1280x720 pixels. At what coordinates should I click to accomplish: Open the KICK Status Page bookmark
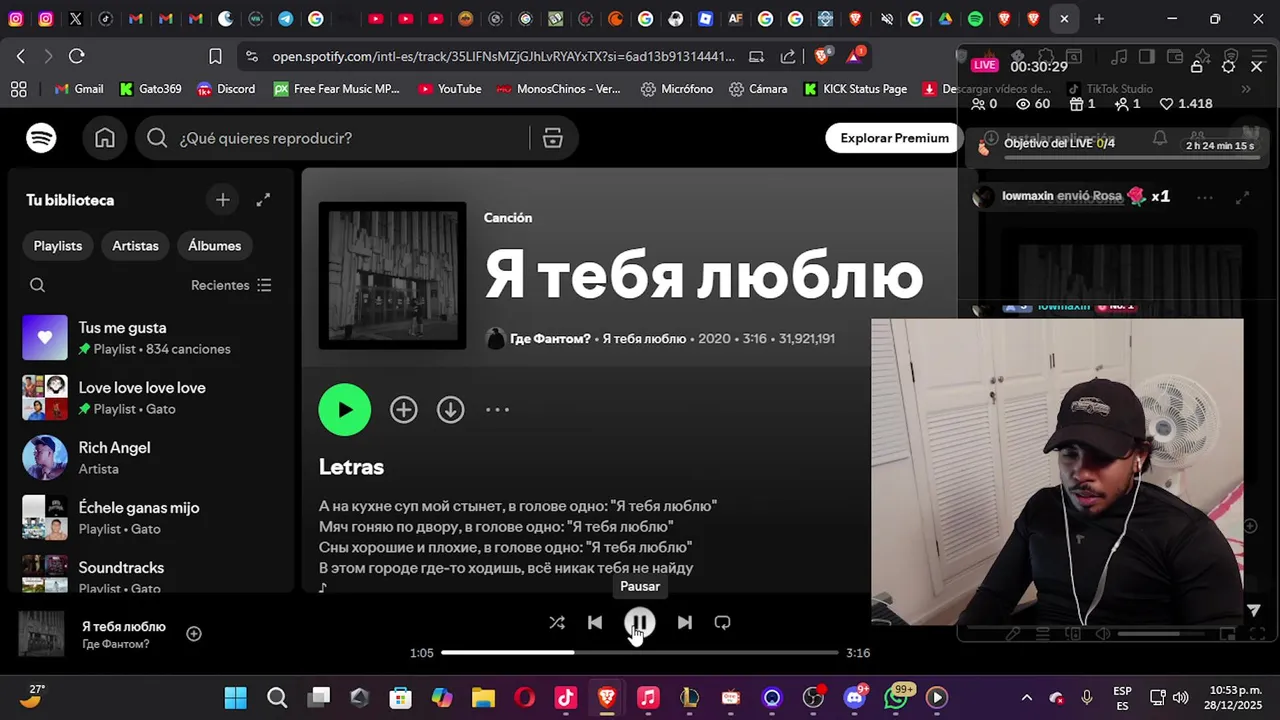point(855,89)
